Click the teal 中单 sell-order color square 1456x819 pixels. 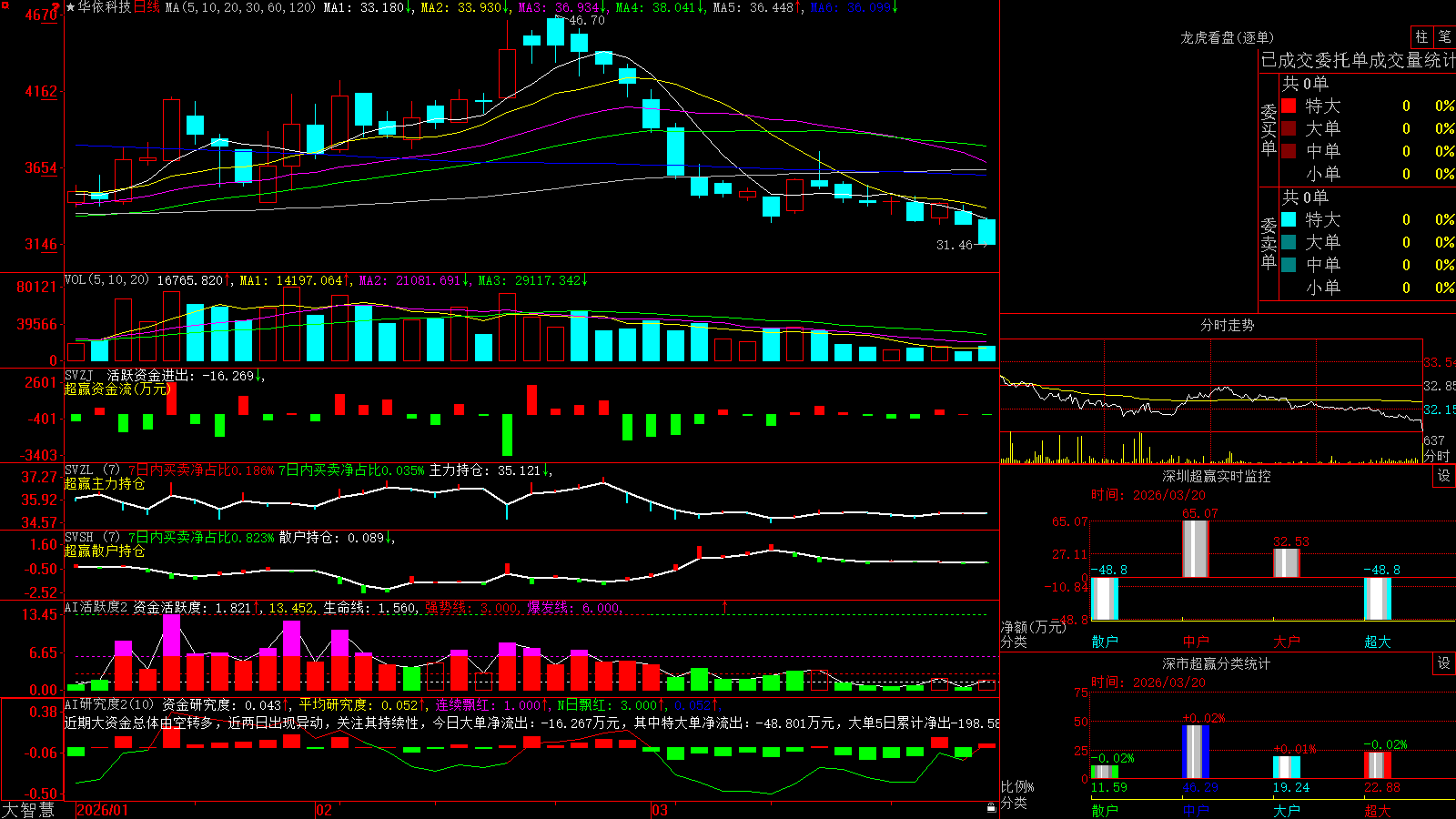pos(1289,265)
